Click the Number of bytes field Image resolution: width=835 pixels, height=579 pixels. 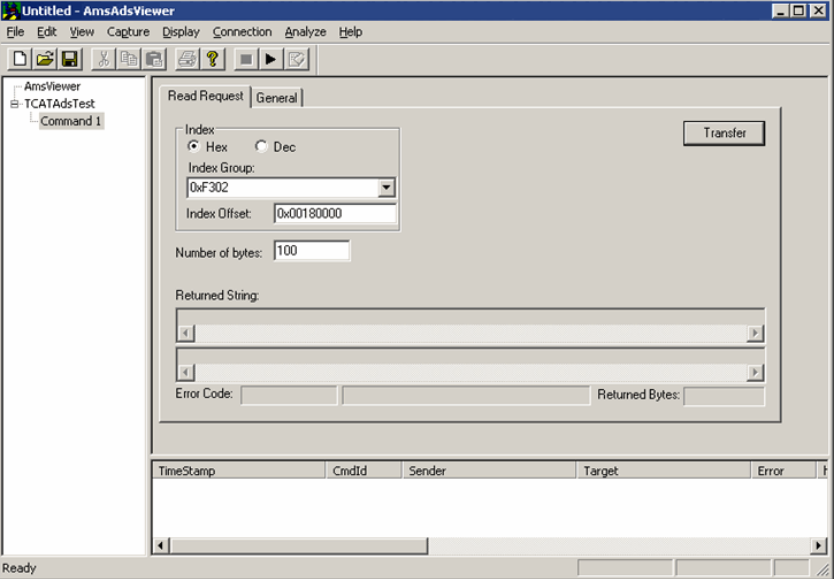(312, 250)
